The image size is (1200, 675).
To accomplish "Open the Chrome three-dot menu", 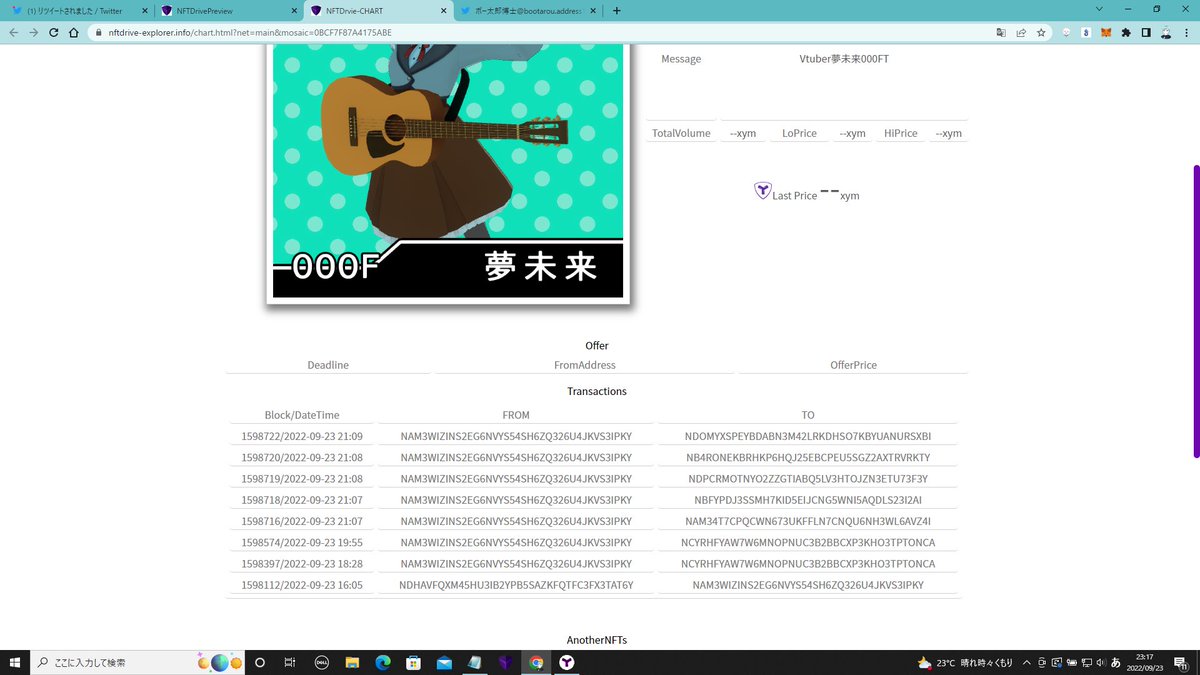I will click(x=1186, y=32).
